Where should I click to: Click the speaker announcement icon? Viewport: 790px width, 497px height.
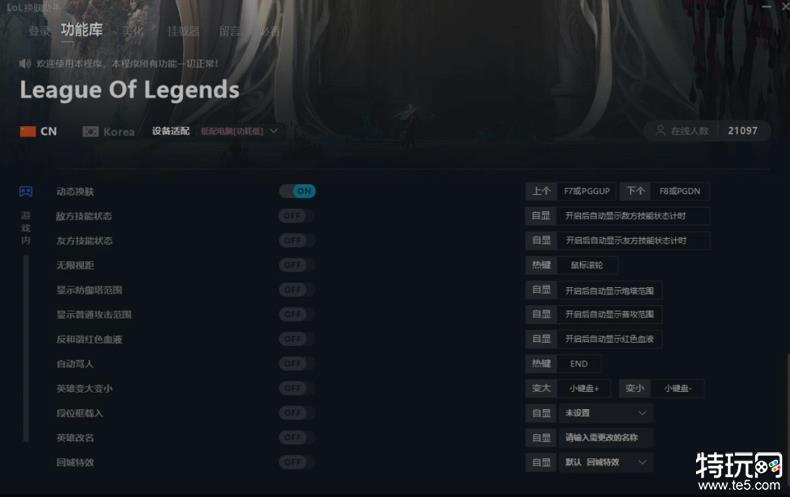pyautogui.click(x=25, y=64)
